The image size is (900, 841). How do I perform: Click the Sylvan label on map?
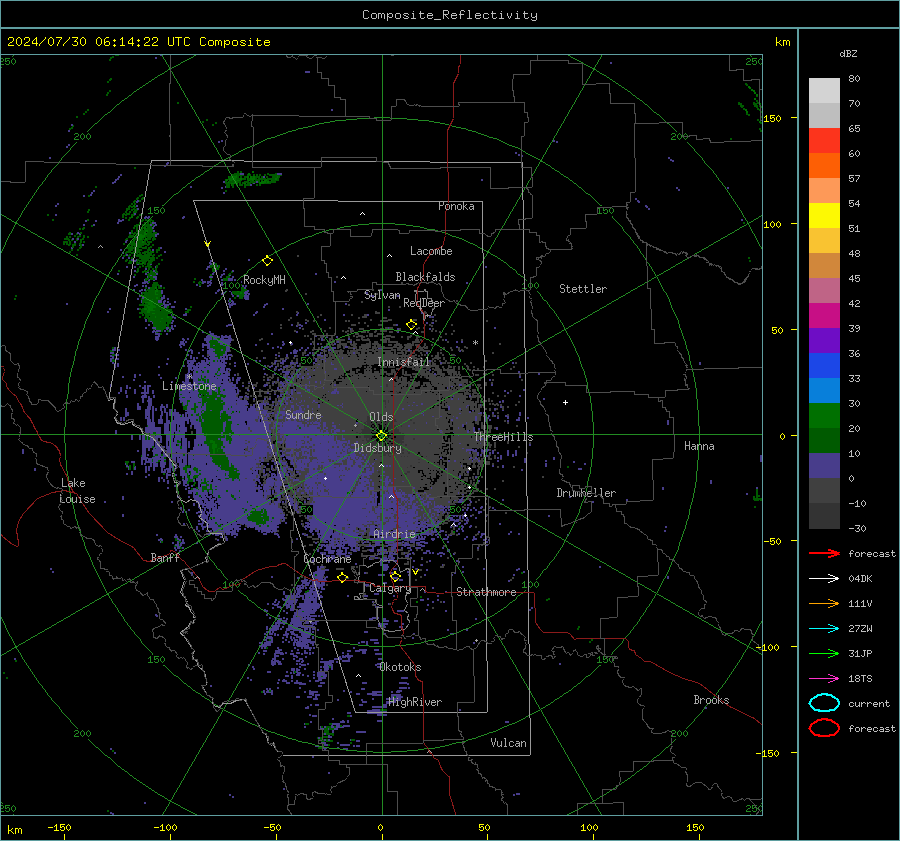382,295
